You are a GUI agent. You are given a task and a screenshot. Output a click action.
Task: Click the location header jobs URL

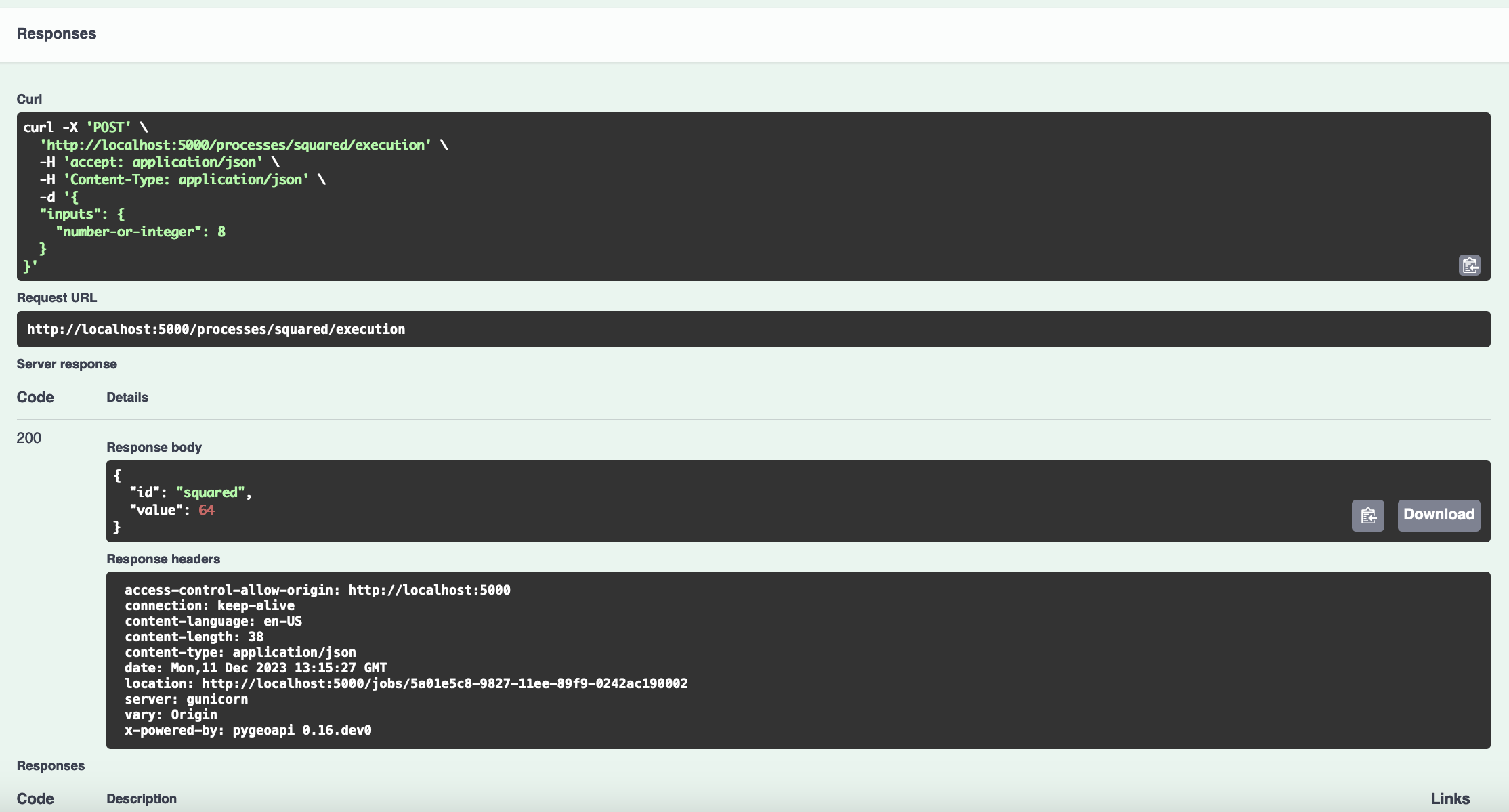444,683
